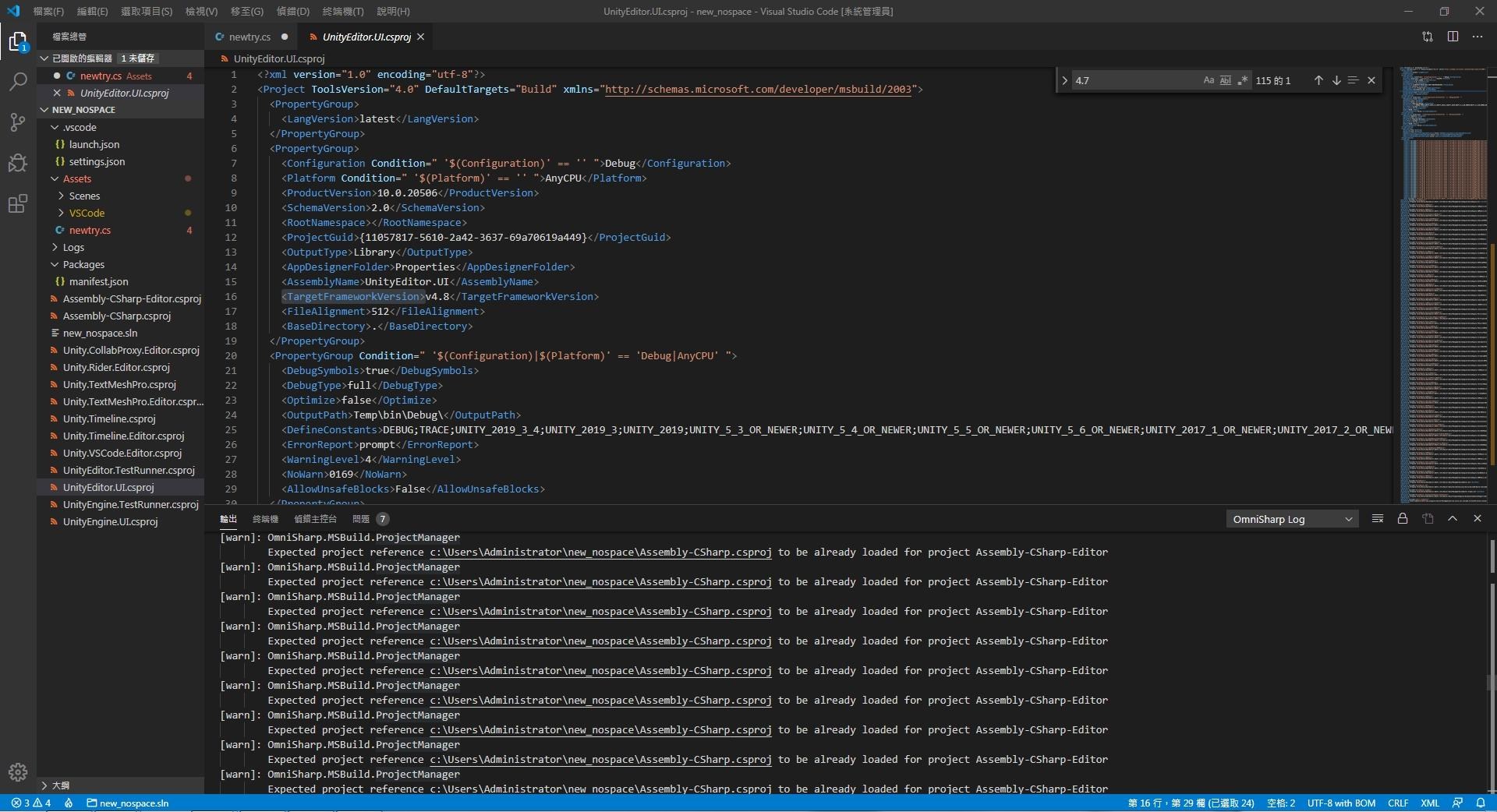Toggle Match Whole Word in find widget
The height and width of the screenshot is (812, 1497).
(x=1226, y=80)
